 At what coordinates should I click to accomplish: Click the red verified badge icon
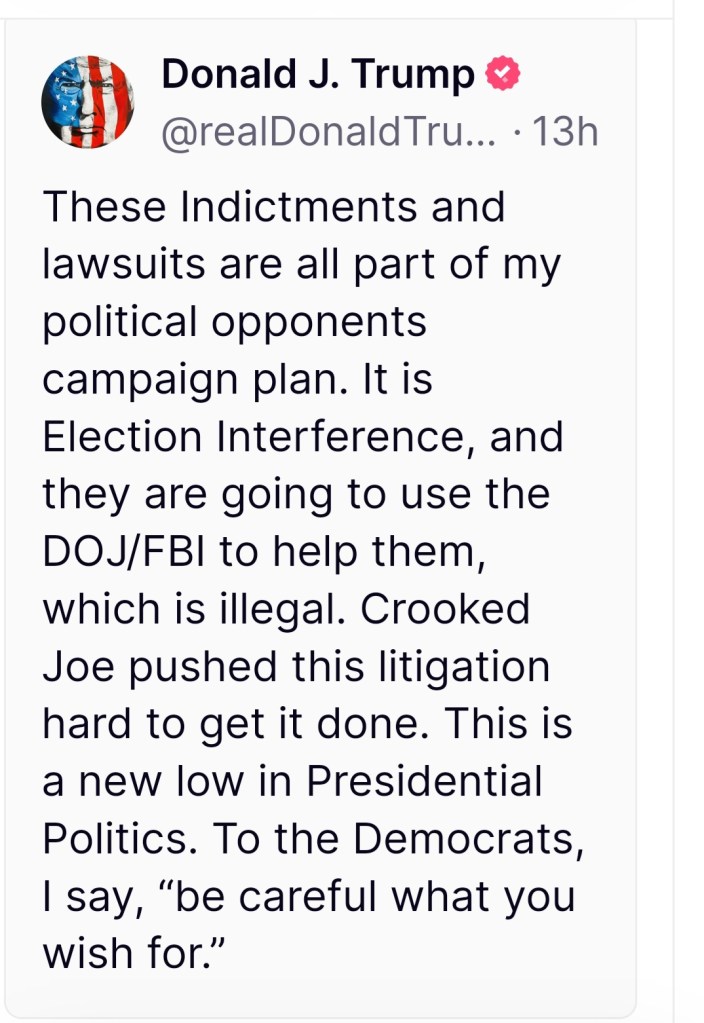click(x=502, y=75)
